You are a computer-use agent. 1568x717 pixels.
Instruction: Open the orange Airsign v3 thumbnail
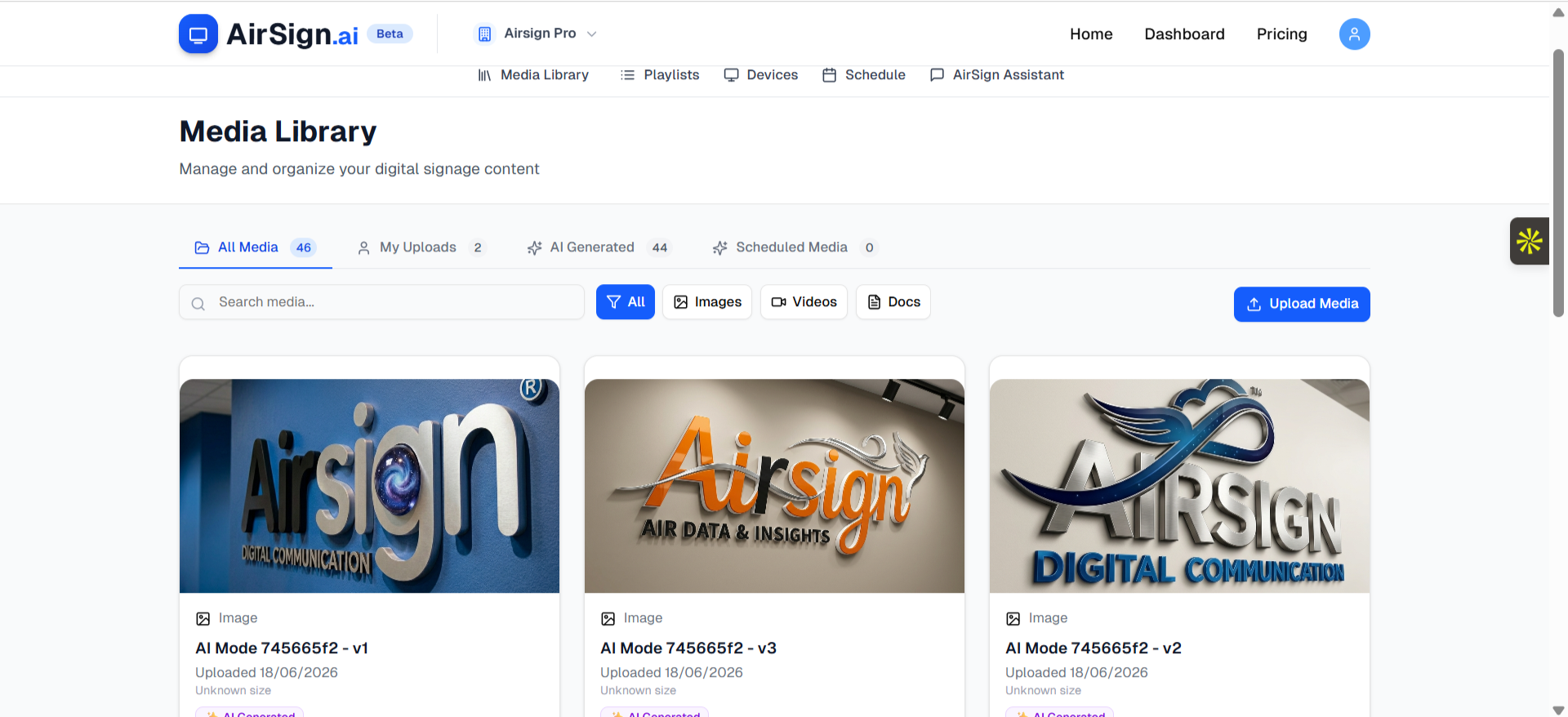pyautogui.click(x=774, y=486)
